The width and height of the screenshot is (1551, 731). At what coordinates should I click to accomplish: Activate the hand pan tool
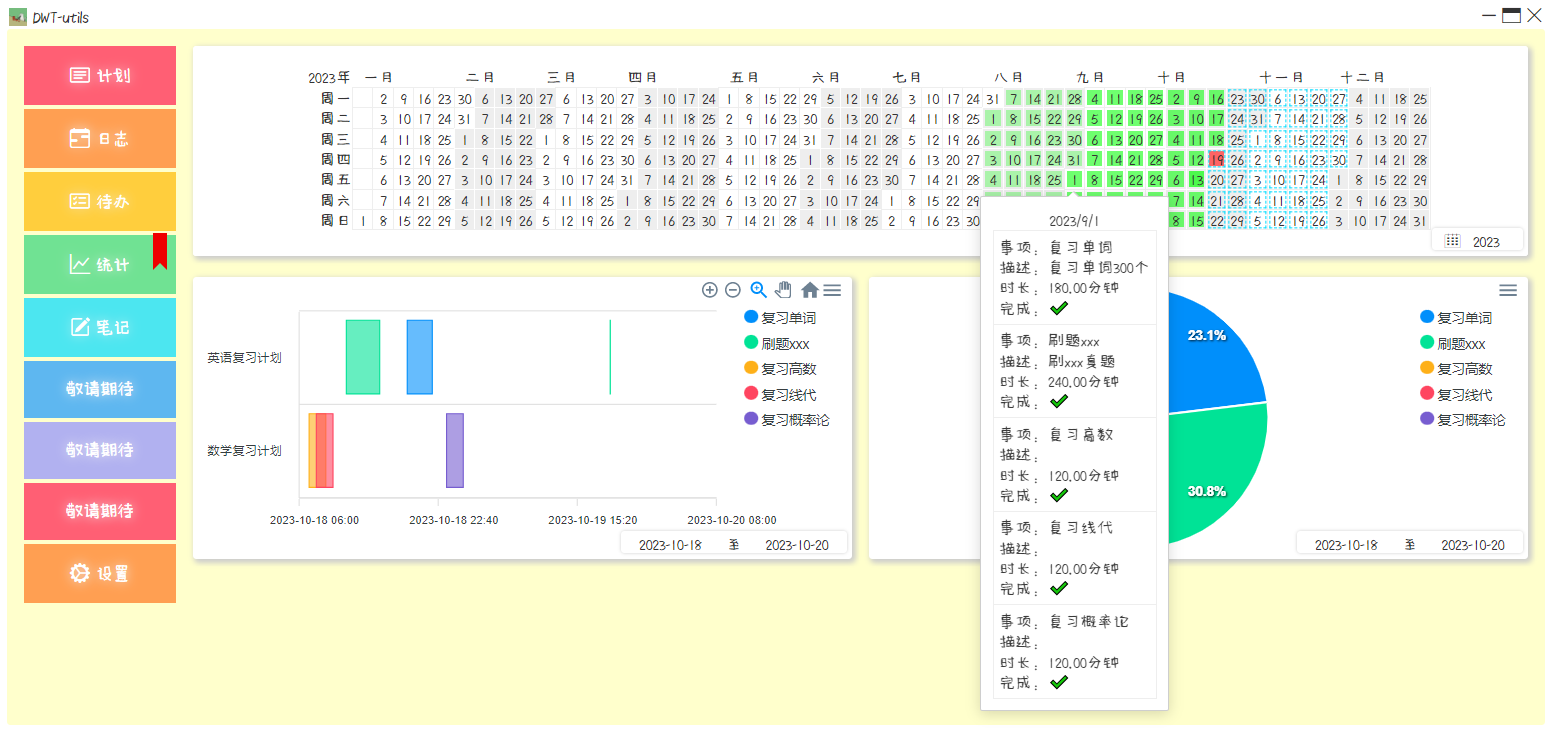[784, 290]
